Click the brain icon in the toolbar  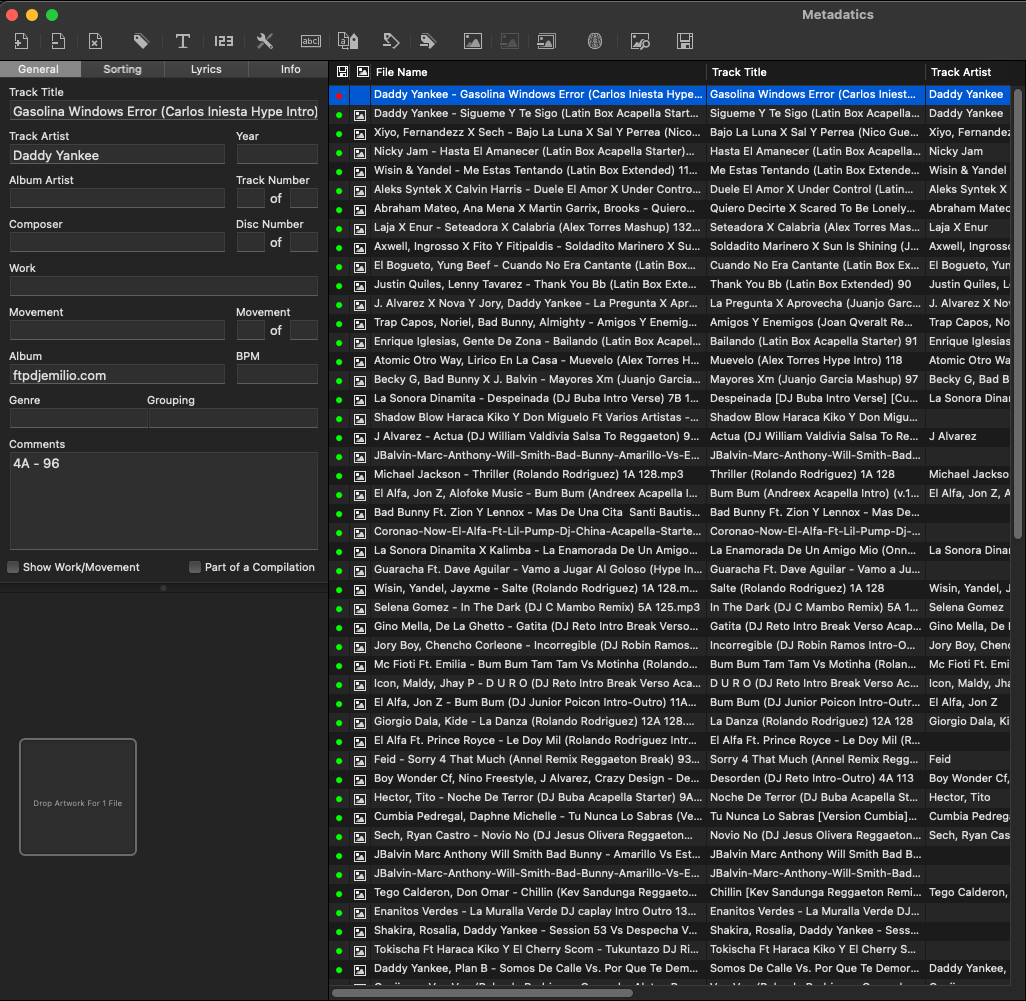594,41
